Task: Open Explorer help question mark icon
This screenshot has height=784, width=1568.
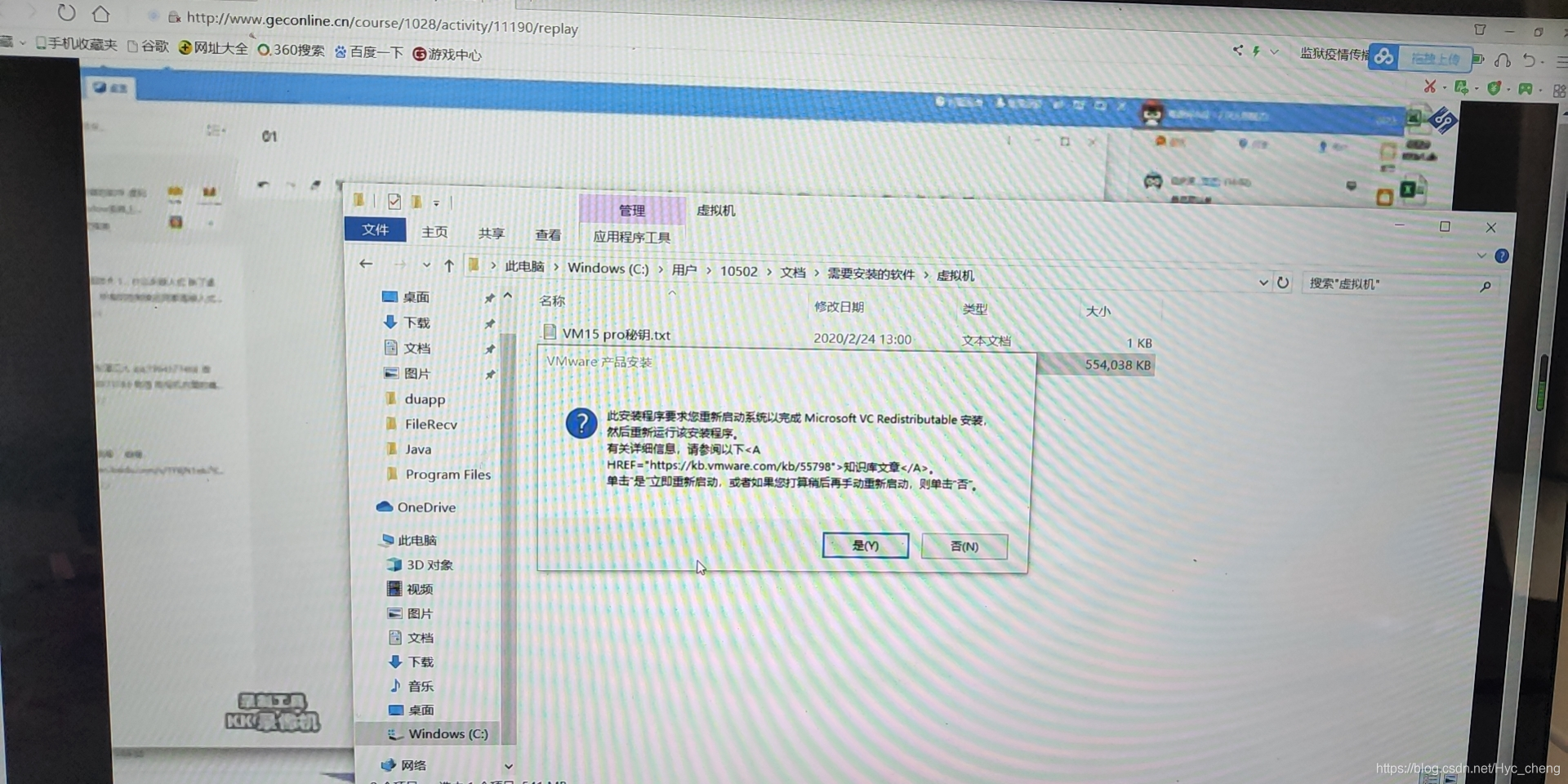Action: pos(1501,256)
